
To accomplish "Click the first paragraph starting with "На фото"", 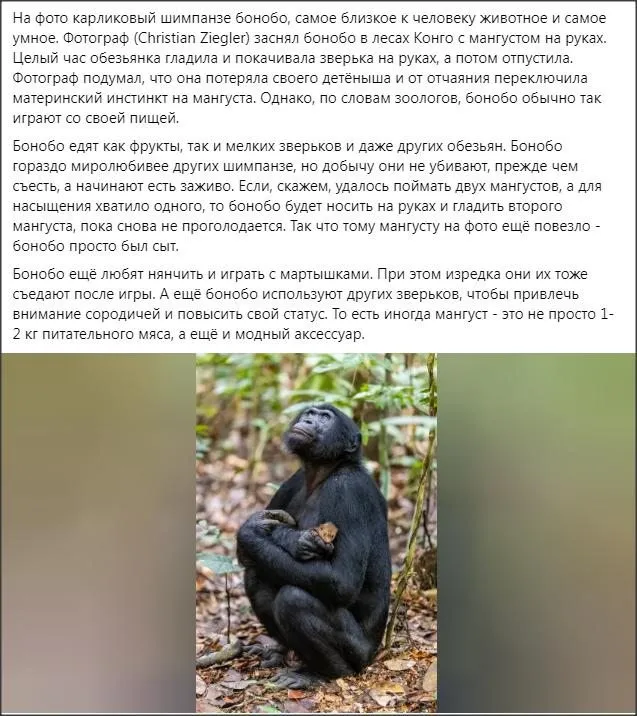I will pos(310,68).
